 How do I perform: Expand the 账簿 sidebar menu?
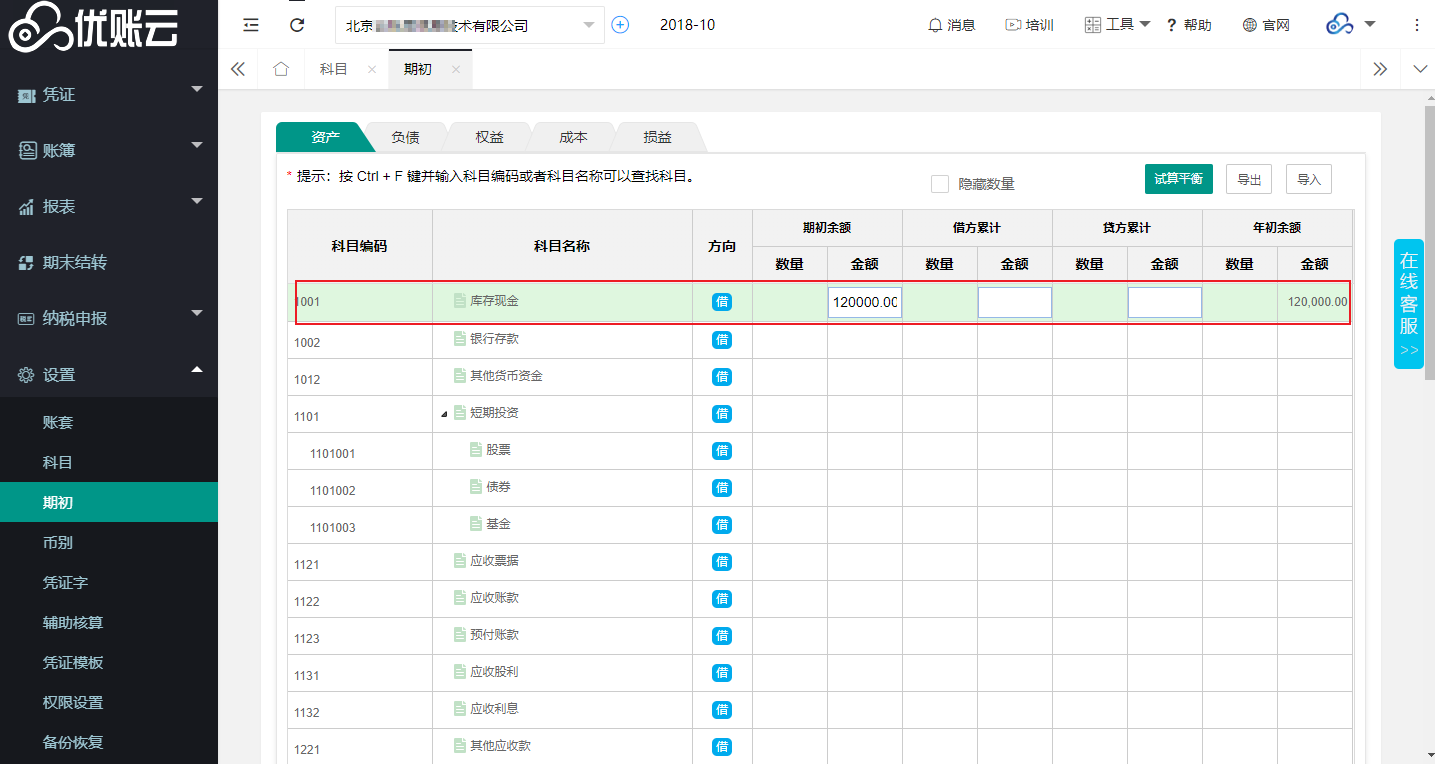tap(109, 150)
